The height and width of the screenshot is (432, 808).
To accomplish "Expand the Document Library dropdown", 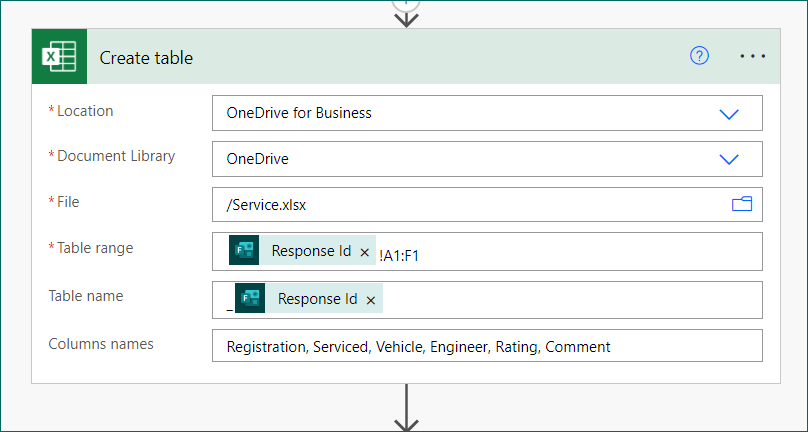I will (x=729, y=159).
